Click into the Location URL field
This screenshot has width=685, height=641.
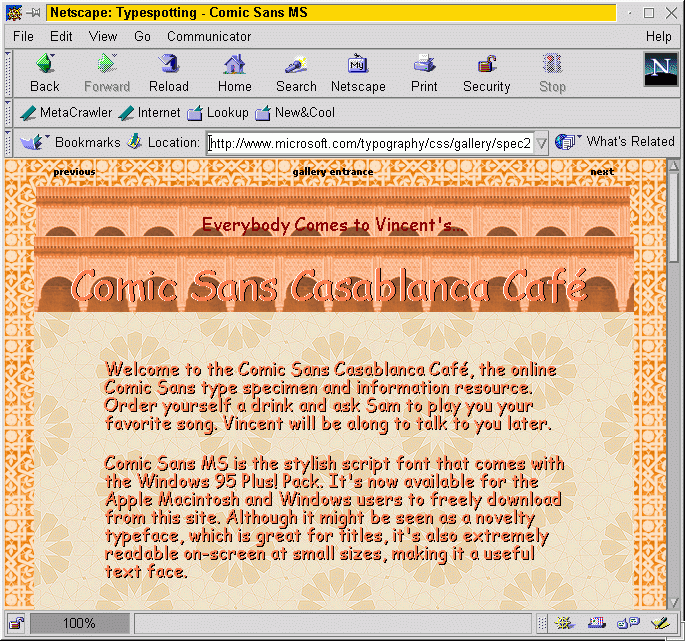pos(370,143)
